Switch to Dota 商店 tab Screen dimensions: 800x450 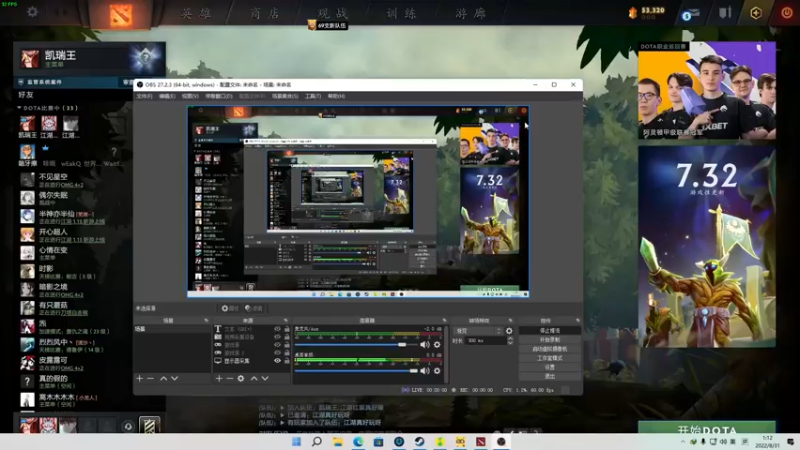(x=265, y=13)
